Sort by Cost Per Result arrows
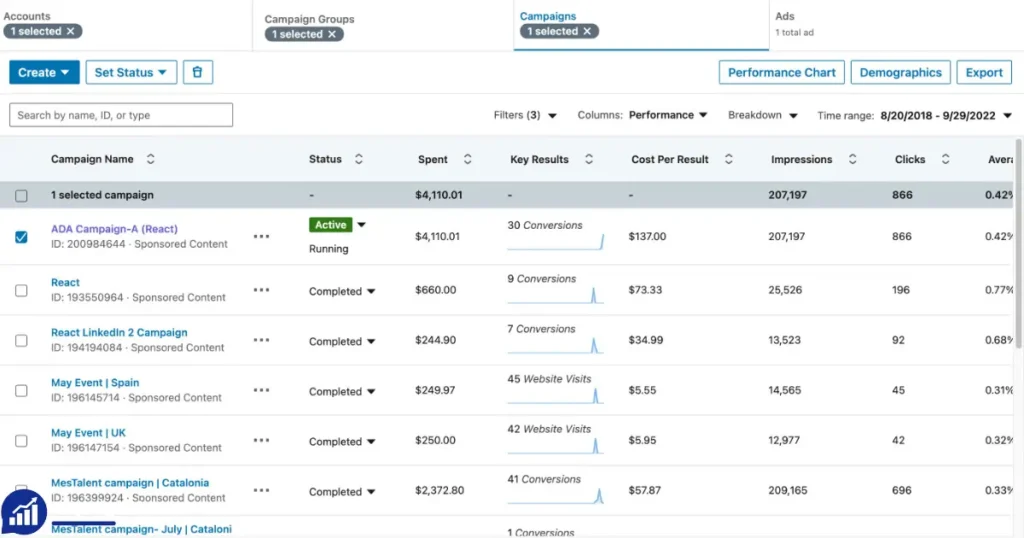 [729, 159]
